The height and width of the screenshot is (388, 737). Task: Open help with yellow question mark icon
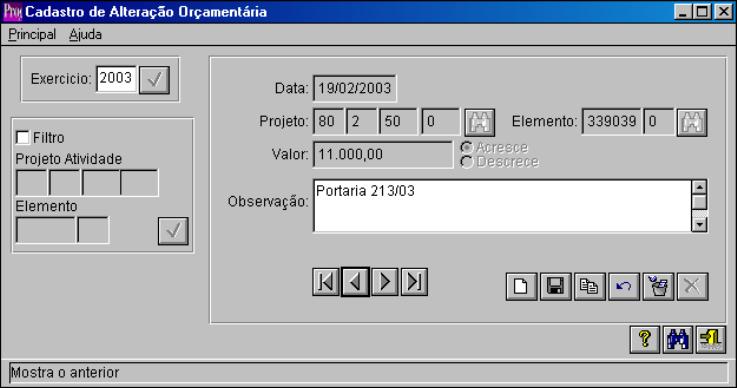pos(644,340)
